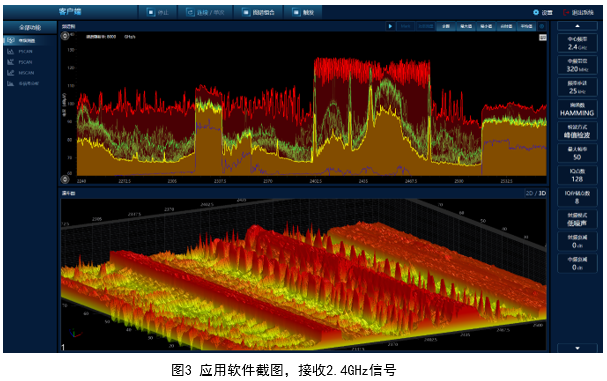Image resolution: width=607 pixels, height=381 pixels.
Task: Toggle the trace button left of 最大值
Action: tap(446, 26)
